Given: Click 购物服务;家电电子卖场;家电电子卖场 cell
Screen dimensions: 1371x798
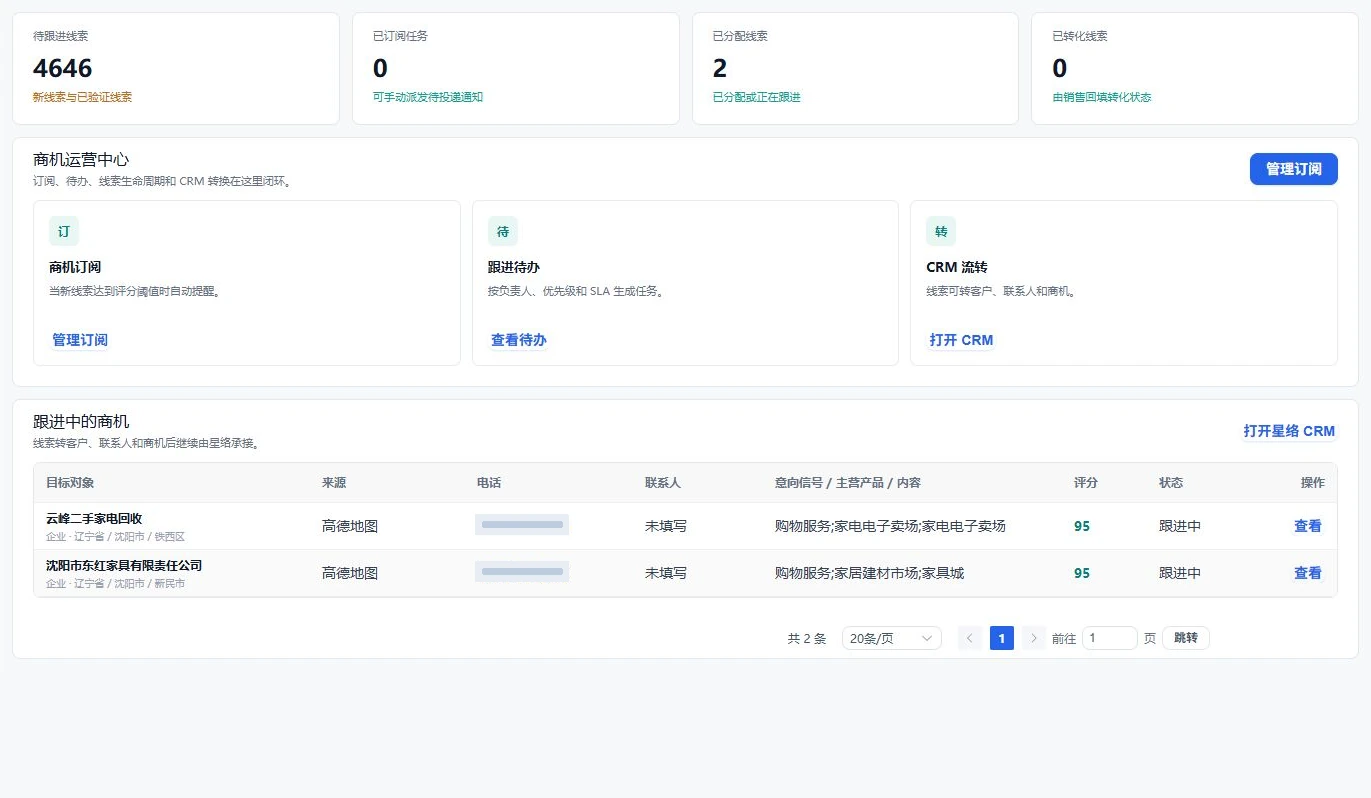Looking at the screenshot, I should coord(890,526).
